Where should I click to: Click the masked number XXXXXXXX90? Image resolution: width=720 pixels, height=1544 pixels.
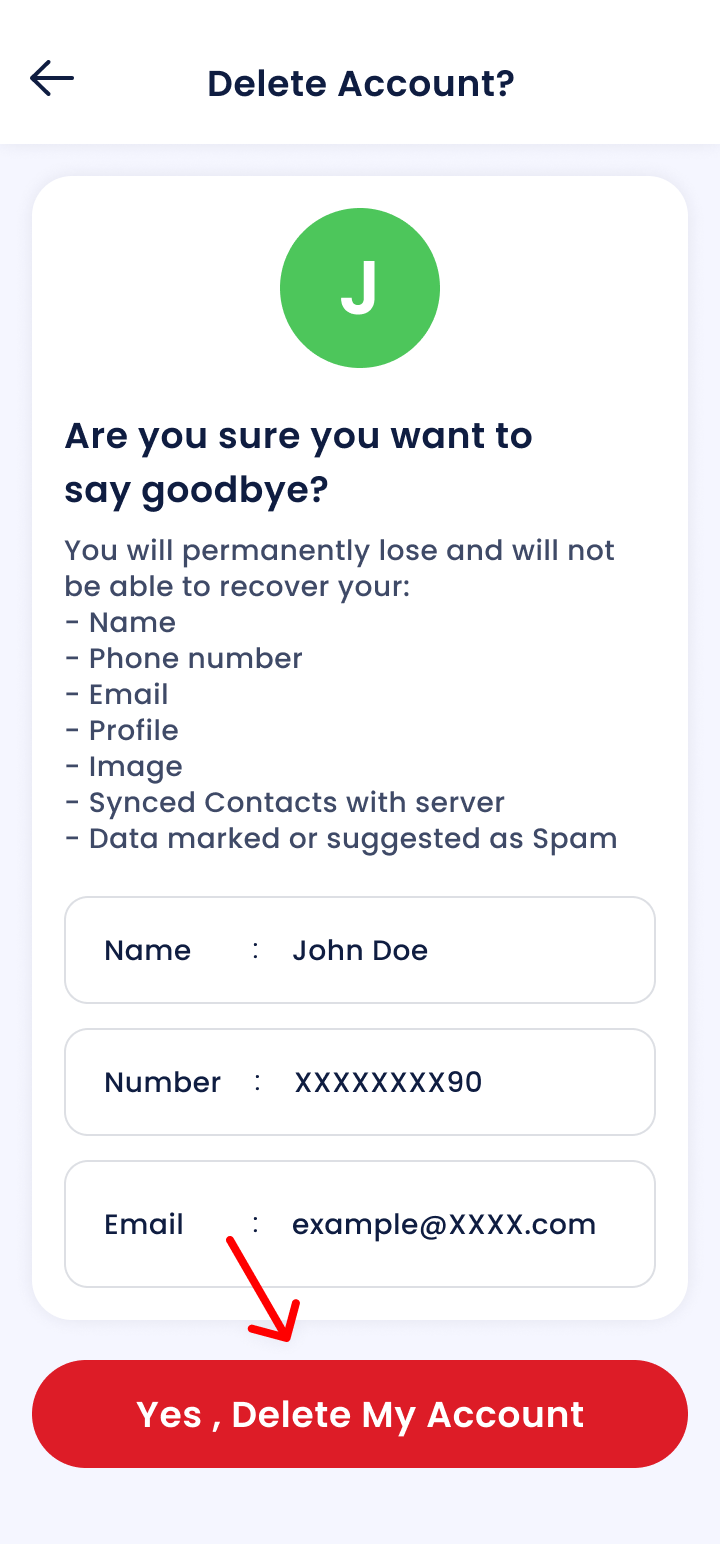[388, 1082]
